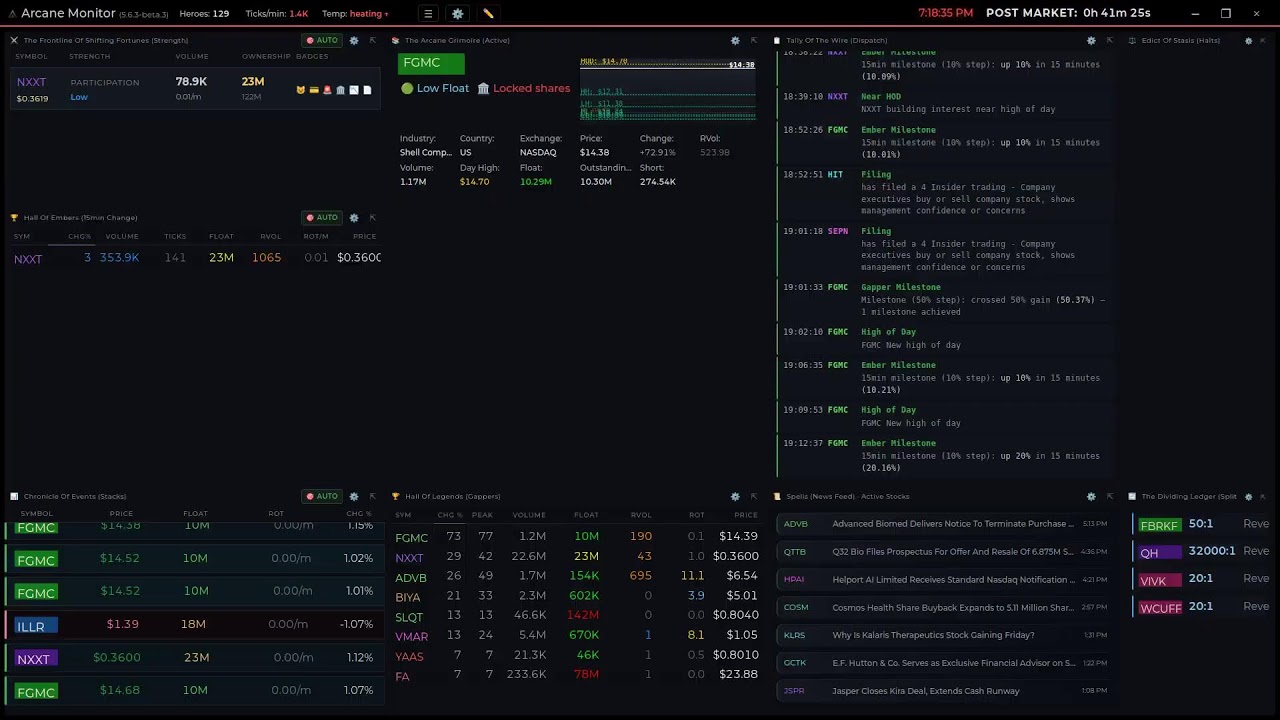Select SLQT row in Hall Of Legends
The height and width of the screenshot is (720, 1280).
tap(576, 615)
